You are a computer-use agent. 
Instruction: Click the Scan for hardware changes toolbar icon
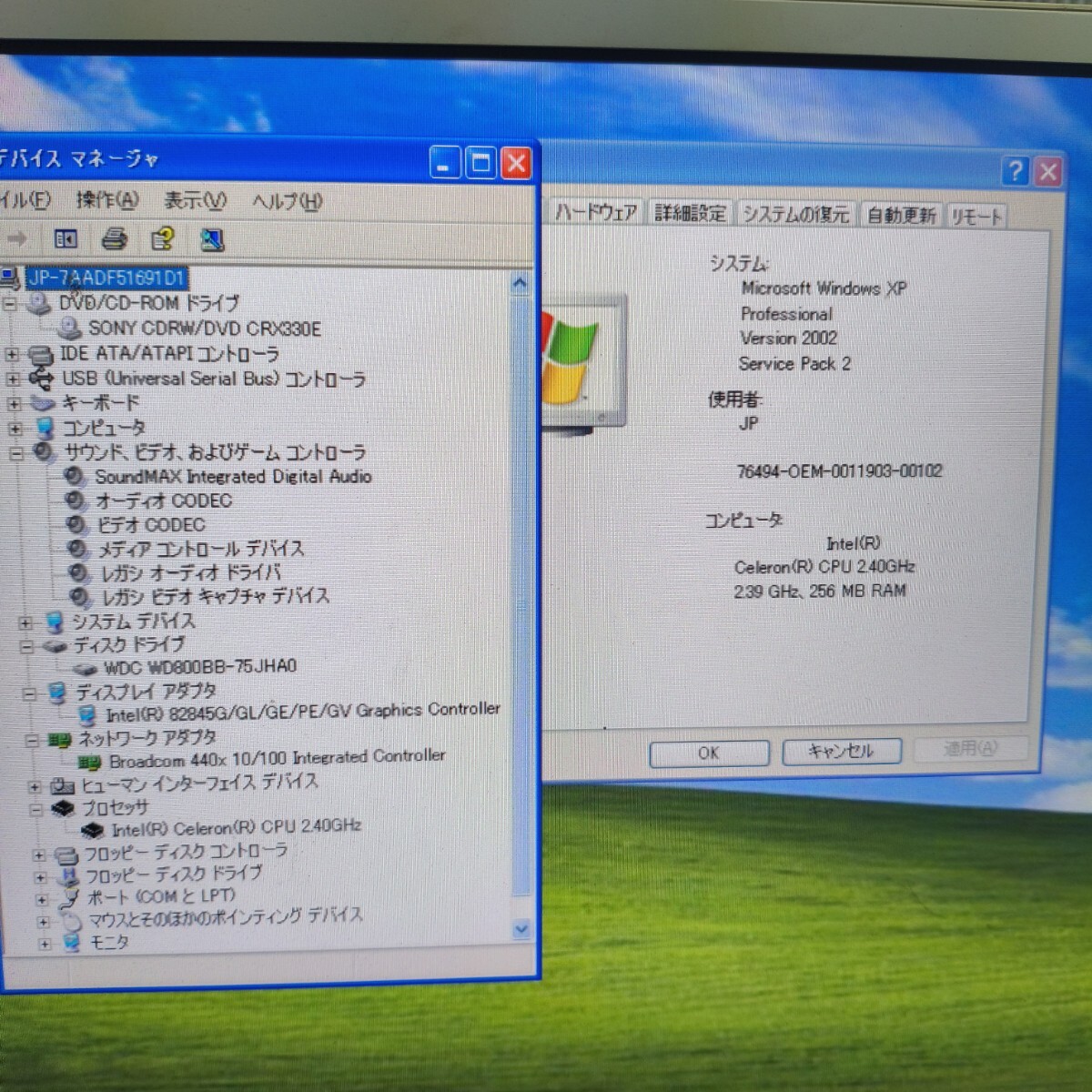click(x=212, y=240)
